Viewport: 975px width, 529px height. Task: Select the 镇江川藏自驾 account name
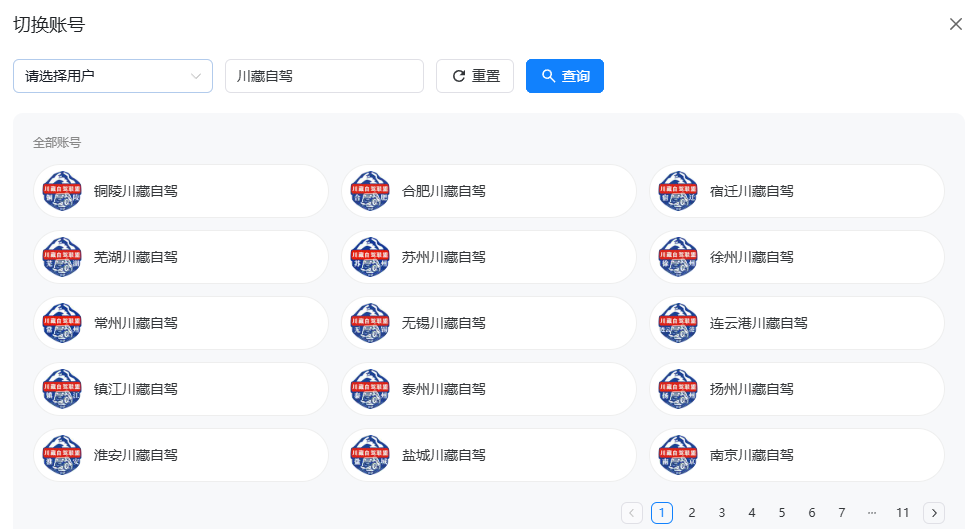click(136, 389)
